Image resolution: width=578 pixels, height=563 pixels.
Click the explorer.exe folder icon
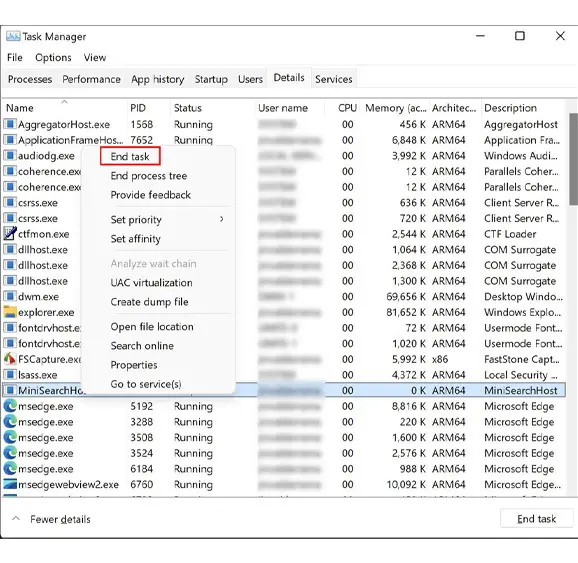[10, 312]
